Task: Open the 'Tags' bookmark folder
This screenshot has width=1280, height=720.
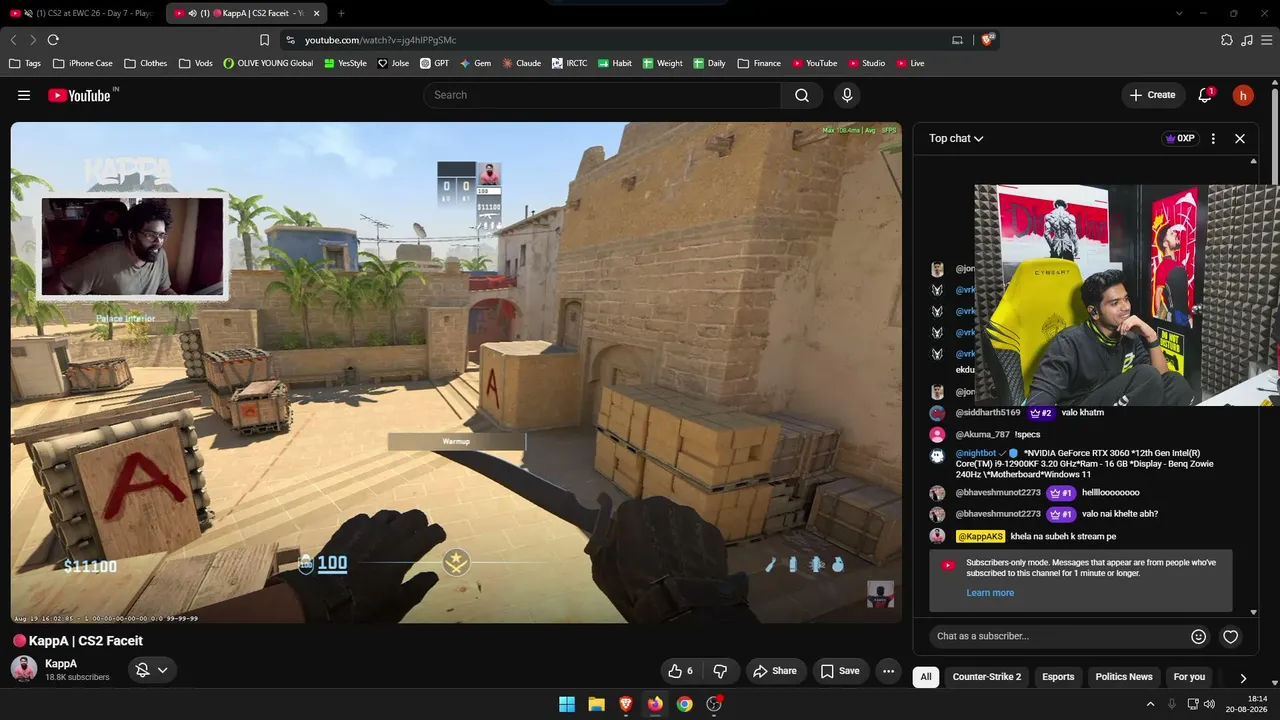Action: pos(25,63)
